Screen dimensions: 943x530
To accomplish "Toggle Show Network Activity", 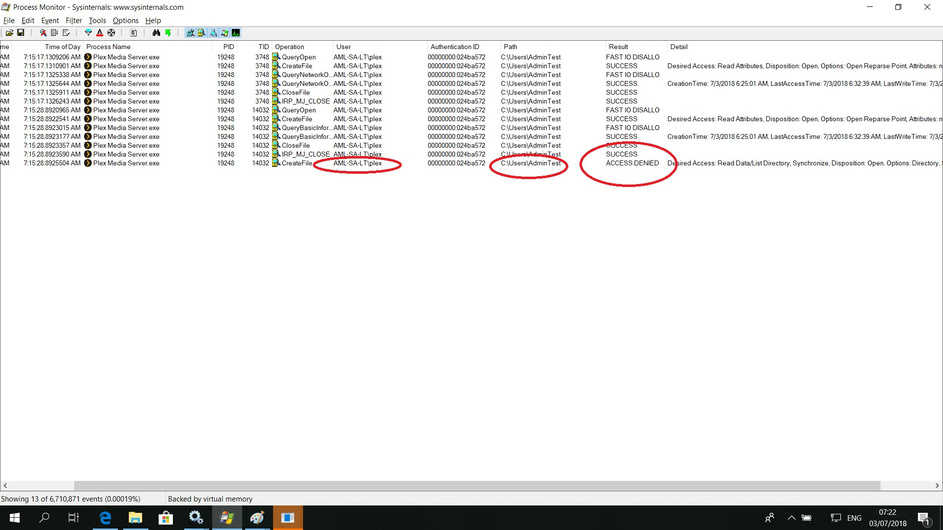I will [213, 33].
